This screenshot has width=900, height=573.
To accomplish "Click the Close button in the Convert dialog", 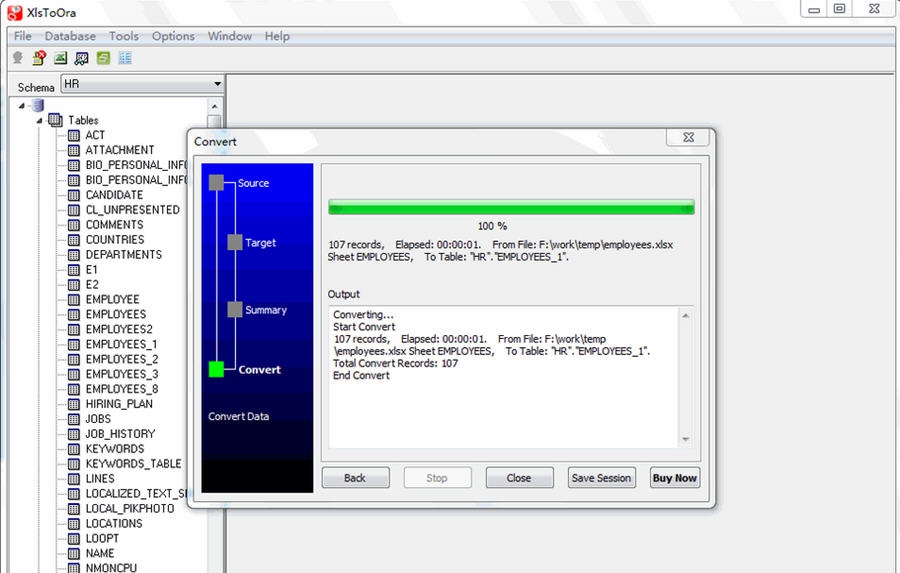I will [x=519, y=478].
